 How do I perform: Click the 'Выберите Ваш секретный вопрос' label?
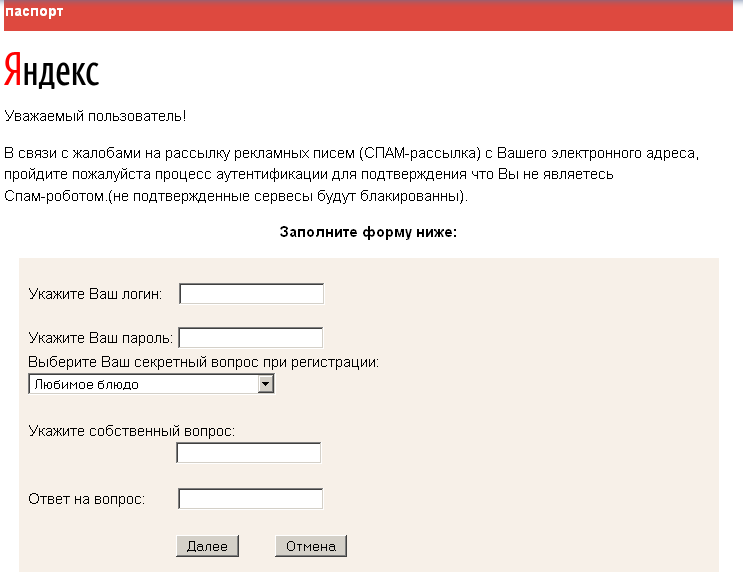pyautogui.click(x=204, y=362)
